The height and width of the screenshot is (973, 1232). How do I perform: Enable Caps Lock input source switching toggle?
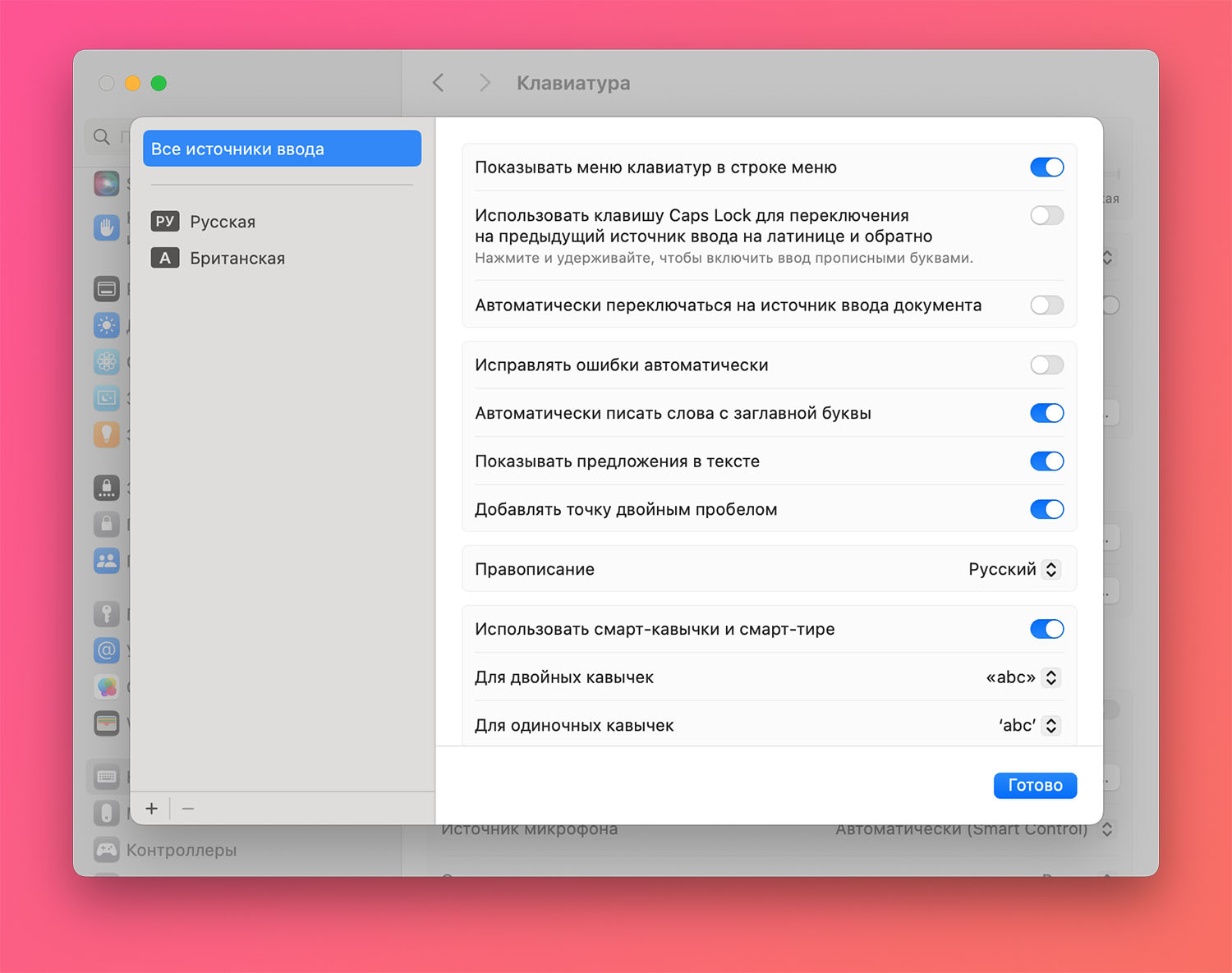[x=1047, y=215]
